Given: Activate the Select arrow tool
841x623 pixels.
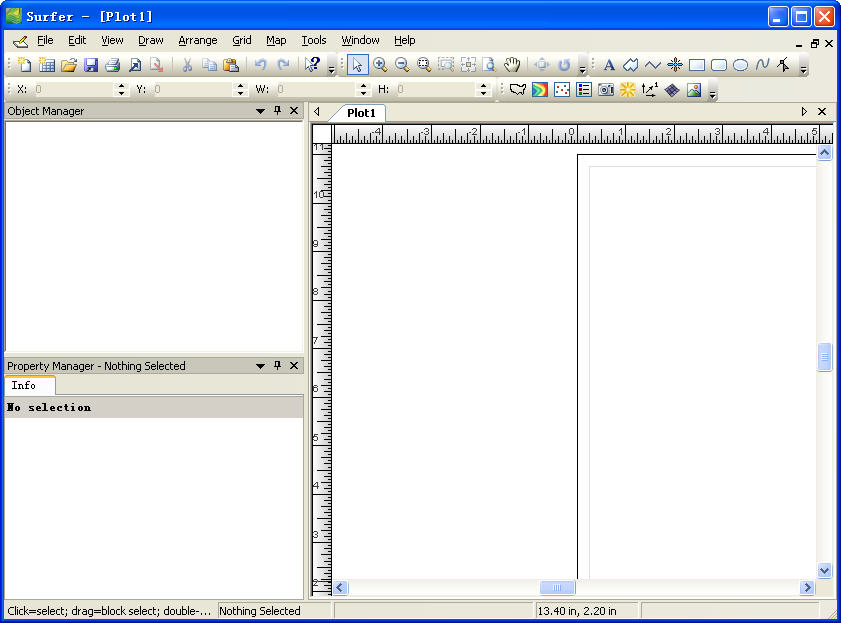Looking at the screenshot, I should coord(358,65).
